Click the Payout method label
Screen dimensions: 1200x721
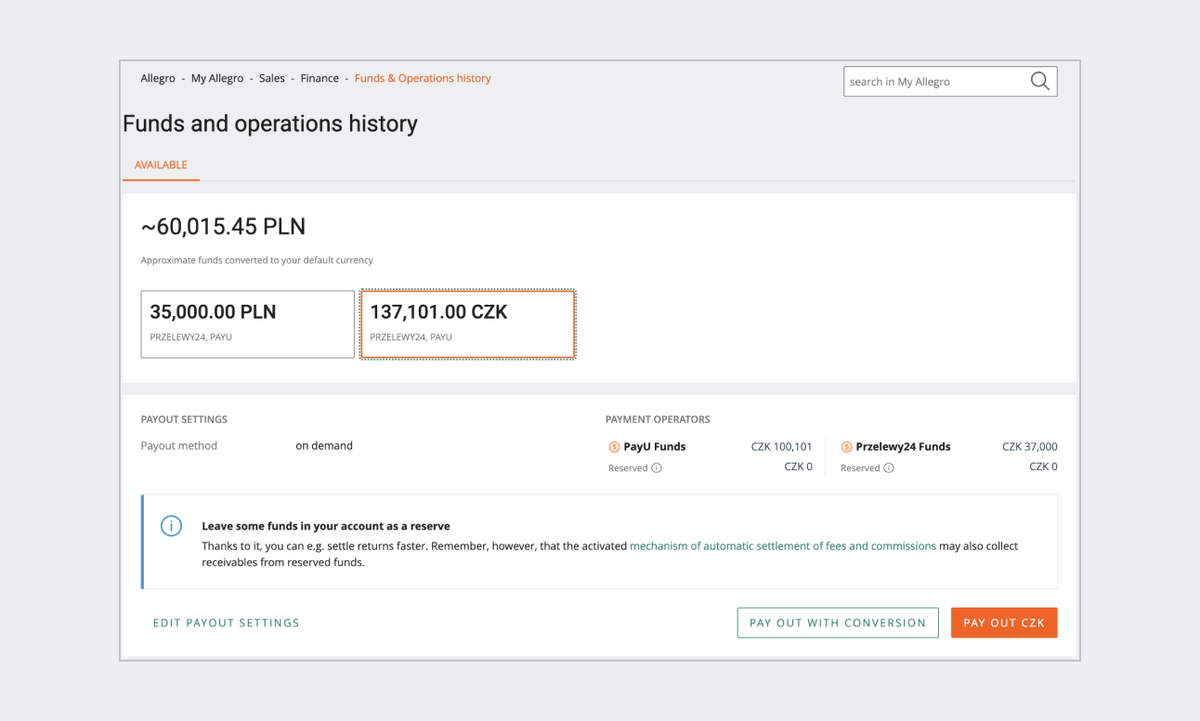(179, 446)
